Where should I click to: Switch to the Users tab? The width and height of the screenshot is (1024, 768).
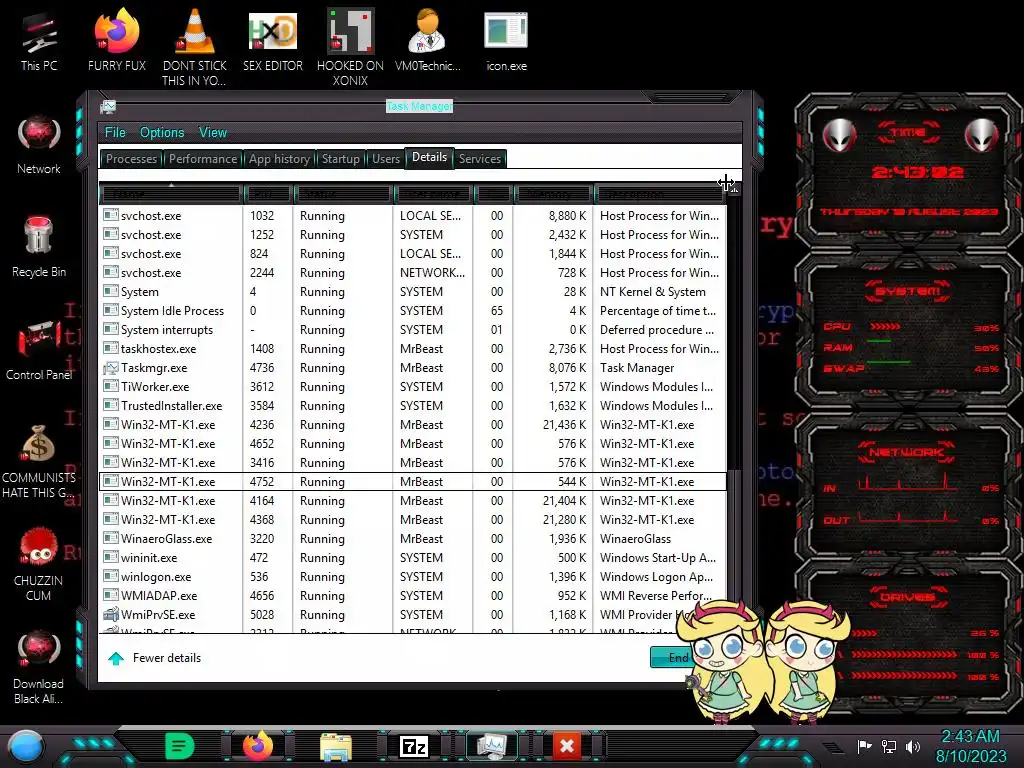(386, 159)
